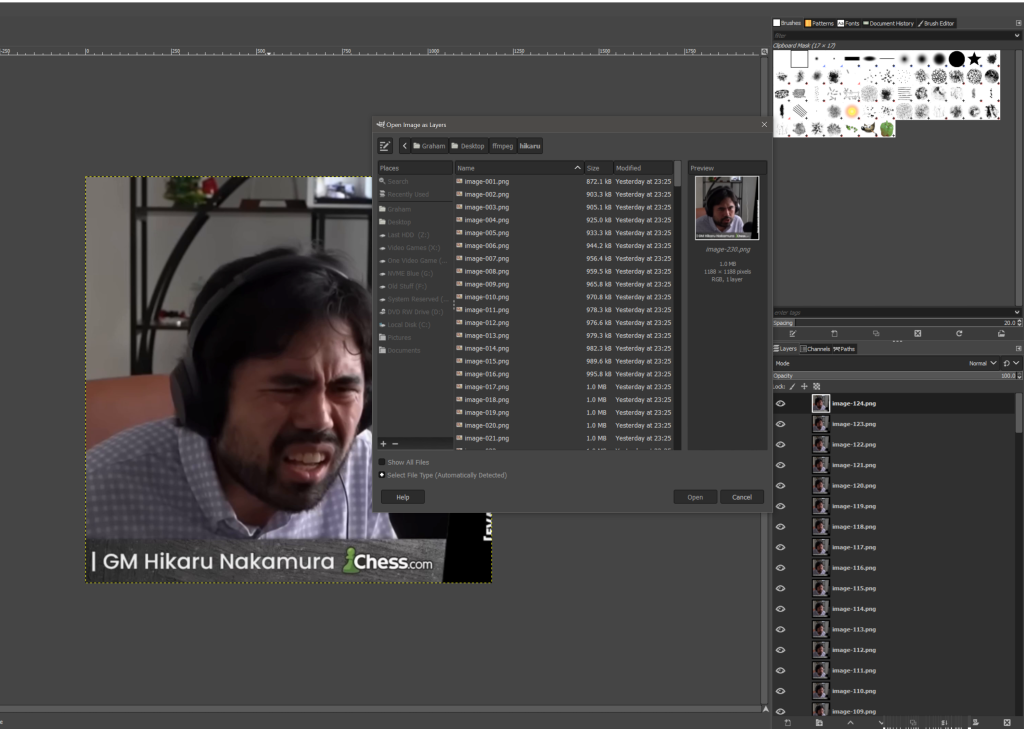Switch to the Channels tab

[x=817, y=349]
